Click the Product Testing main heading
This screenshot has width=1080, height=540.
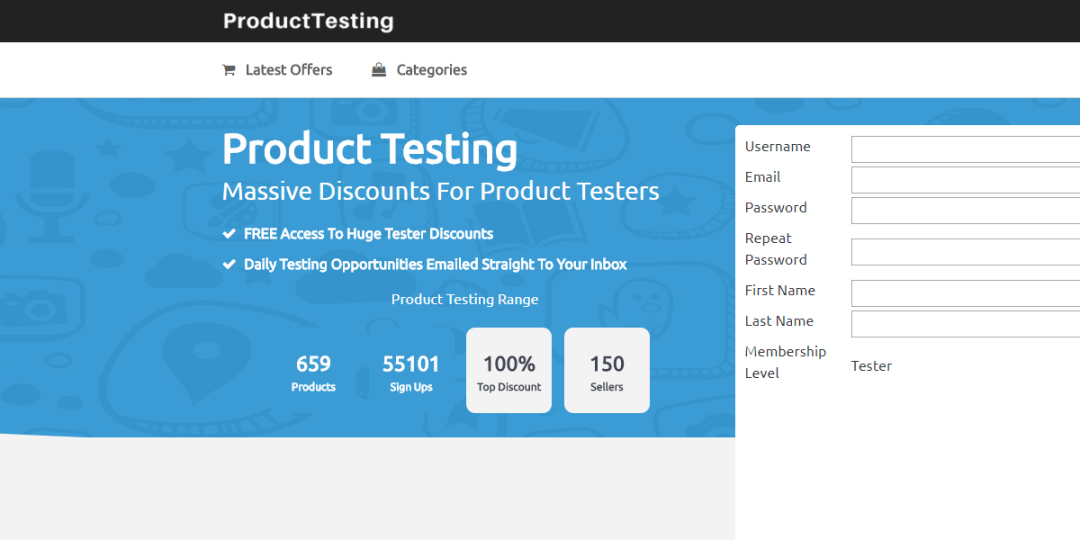(x=370, y=149)
